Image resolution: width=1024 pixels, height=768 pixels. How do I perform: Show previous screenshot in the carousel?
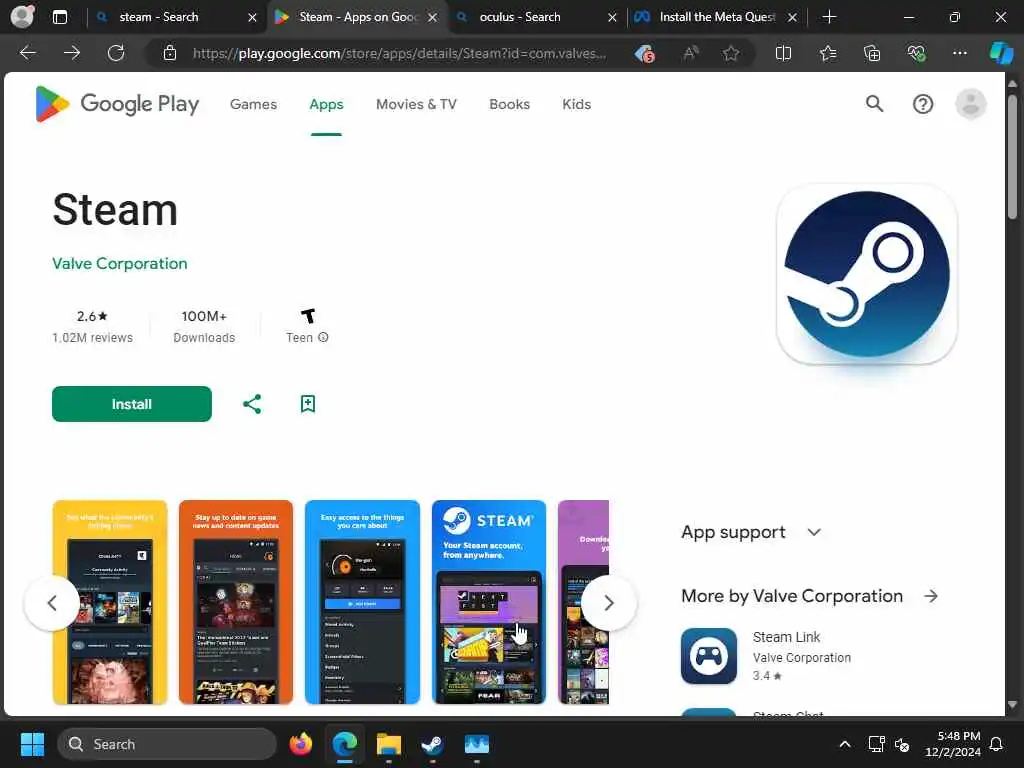coord(52,603)
